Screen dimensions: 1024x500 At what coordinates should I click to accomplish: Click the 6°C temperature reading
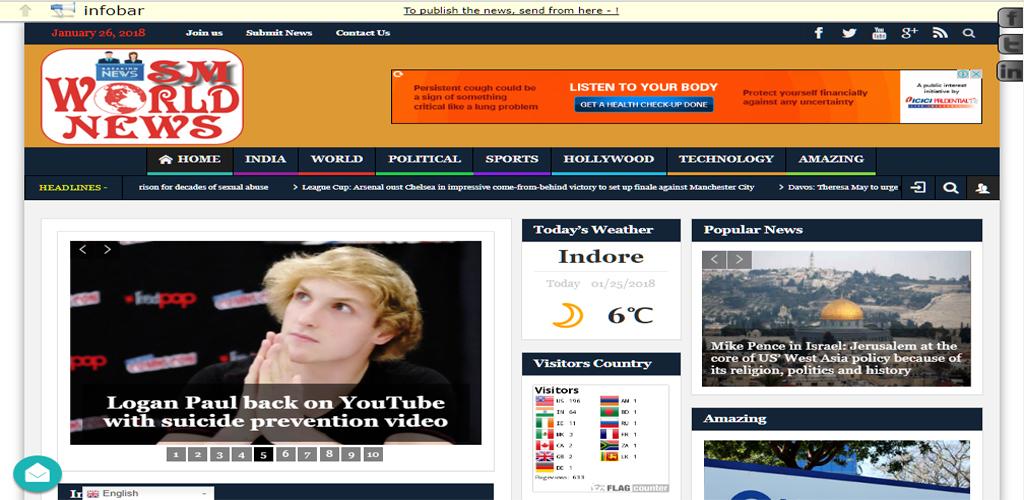click(630, 315)
